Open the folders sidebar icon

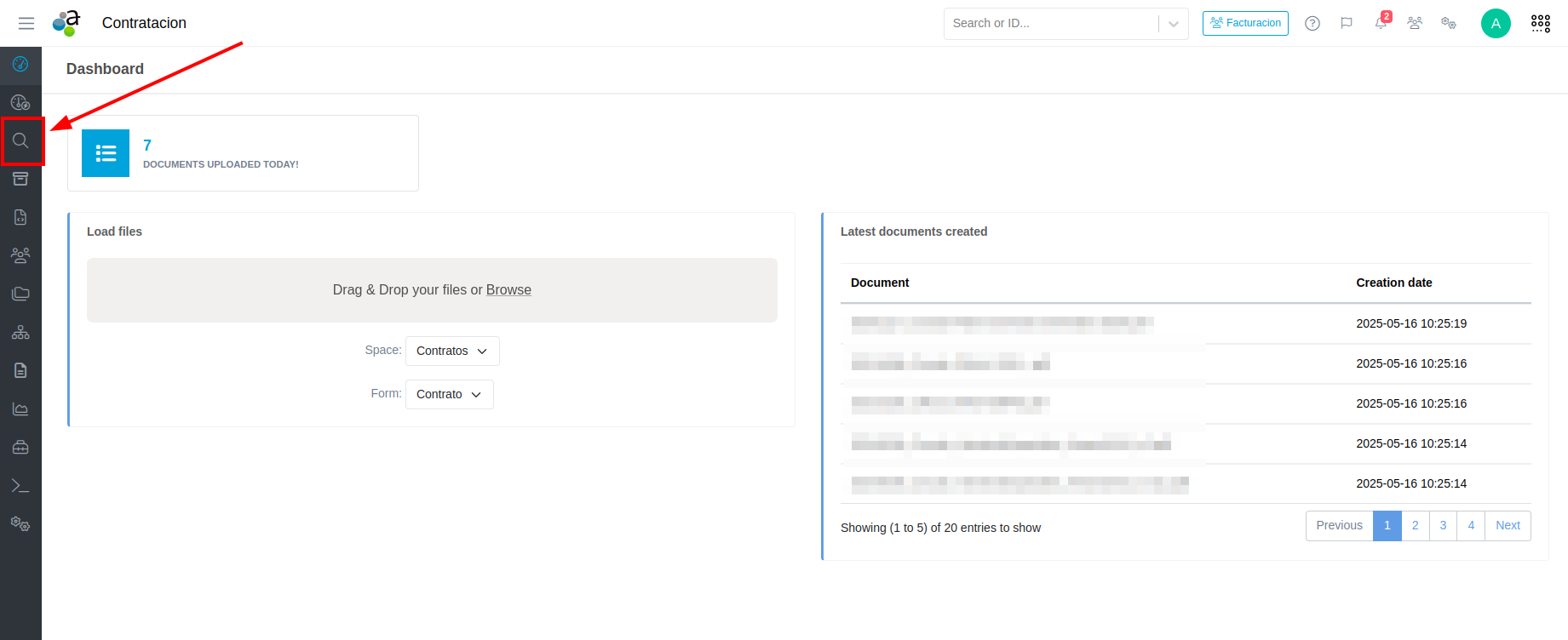[20, 294]
